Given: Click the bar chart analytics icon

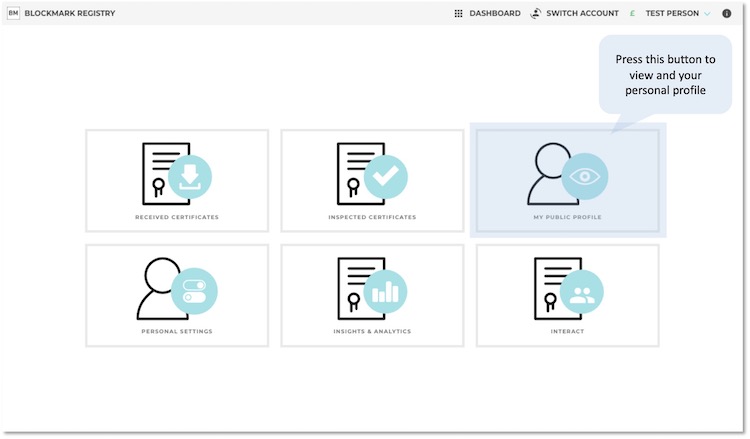Looking at the screenshot, I should point(384,291).
